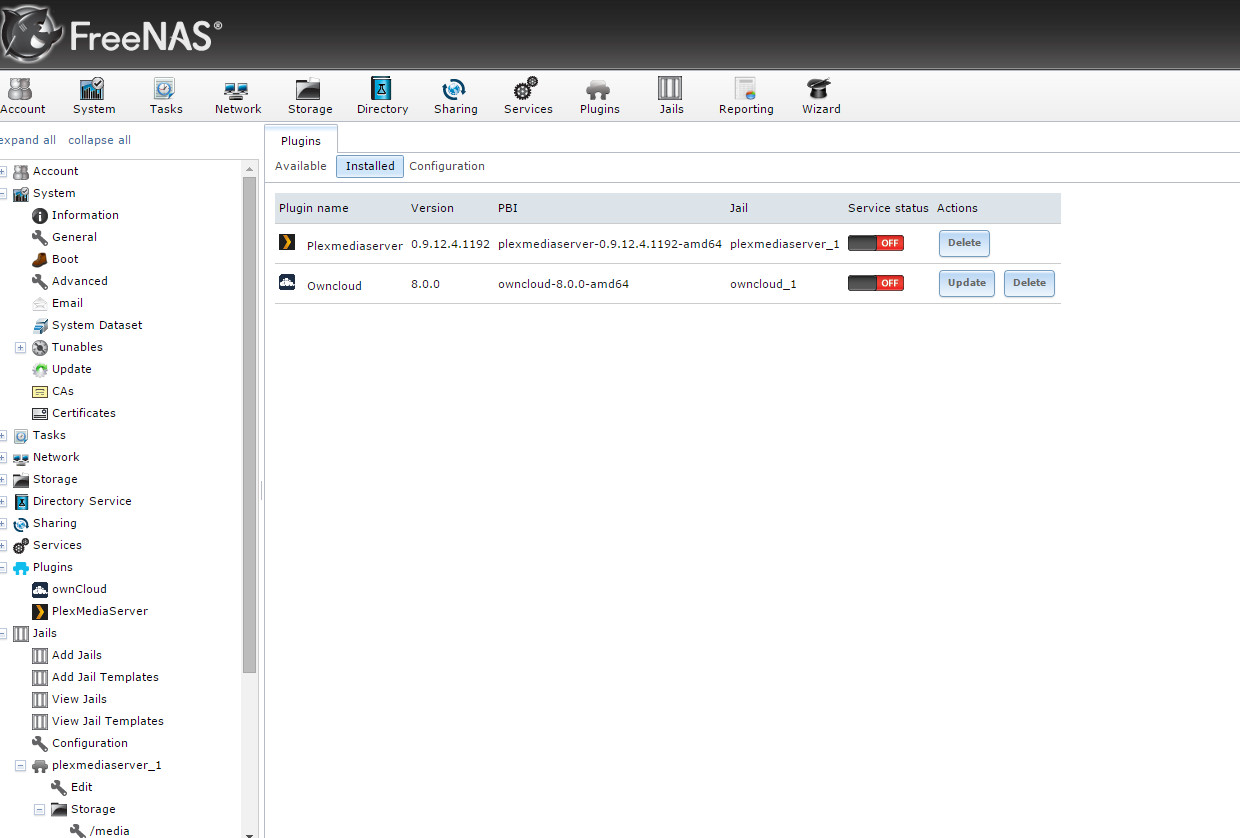Expand the Sharing tree node
Viewport: 1240px width, 838px height.
(3, 523)
